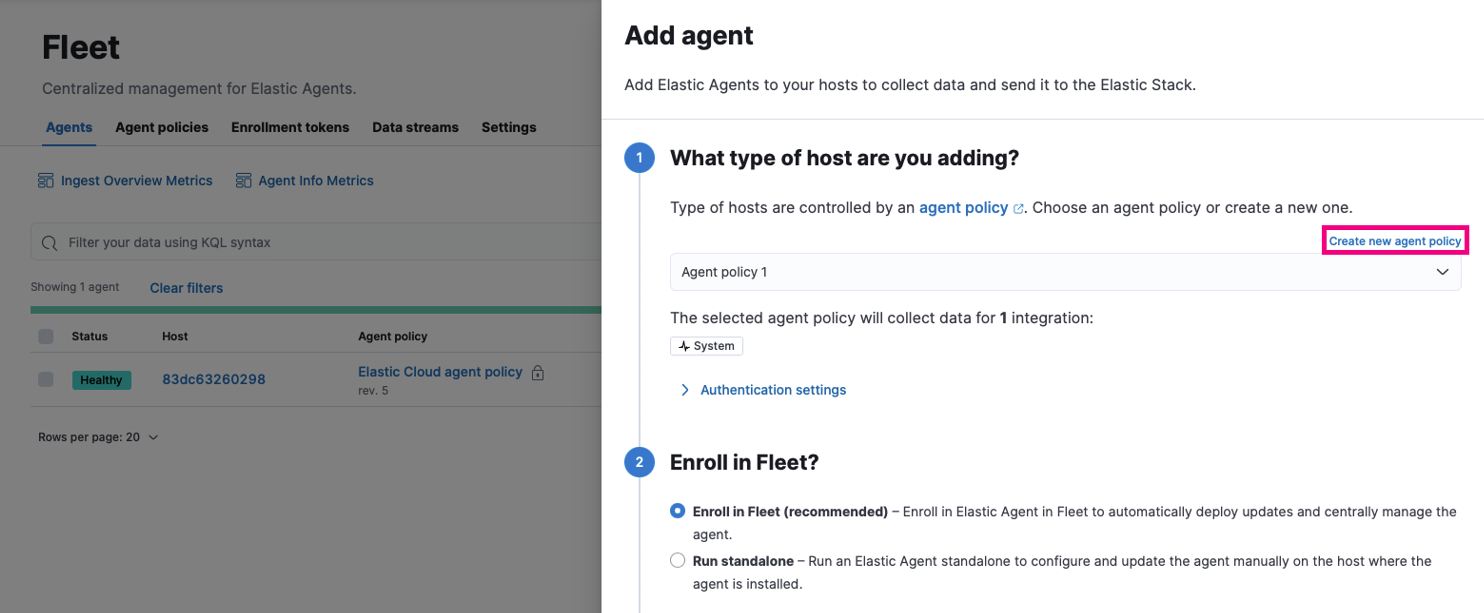Select the Run standalone option
This screenshot has height=613, width=1484.
(x=677, y=560)
